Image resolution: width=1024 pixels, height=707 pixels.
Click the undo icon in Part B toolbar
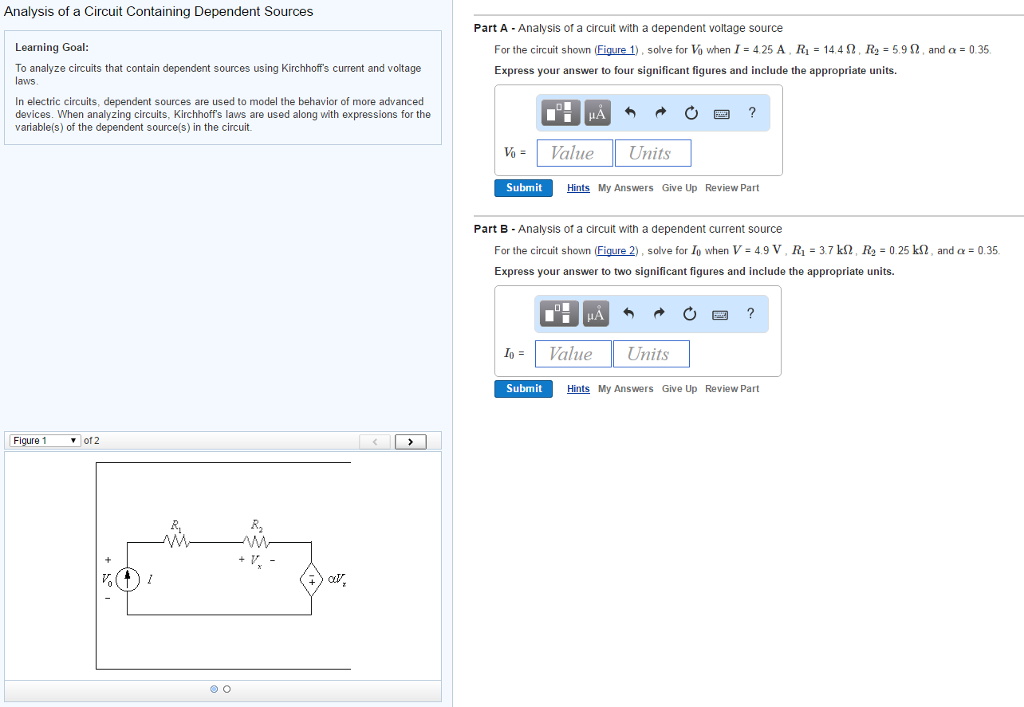point(630,313)
